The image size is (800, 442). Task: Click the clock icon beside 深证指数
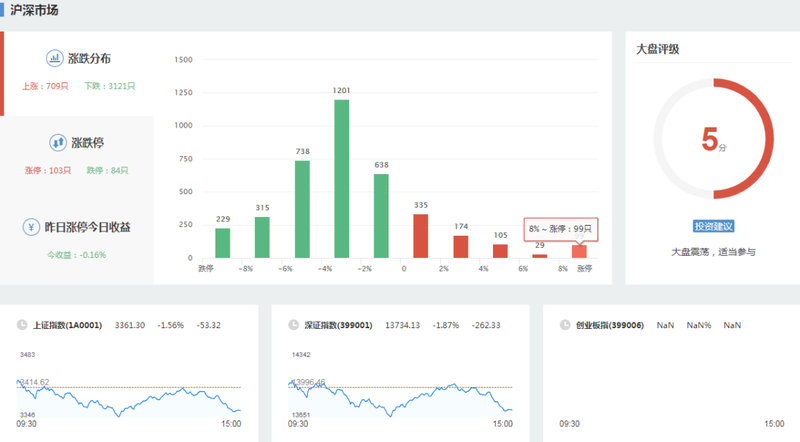293,325
